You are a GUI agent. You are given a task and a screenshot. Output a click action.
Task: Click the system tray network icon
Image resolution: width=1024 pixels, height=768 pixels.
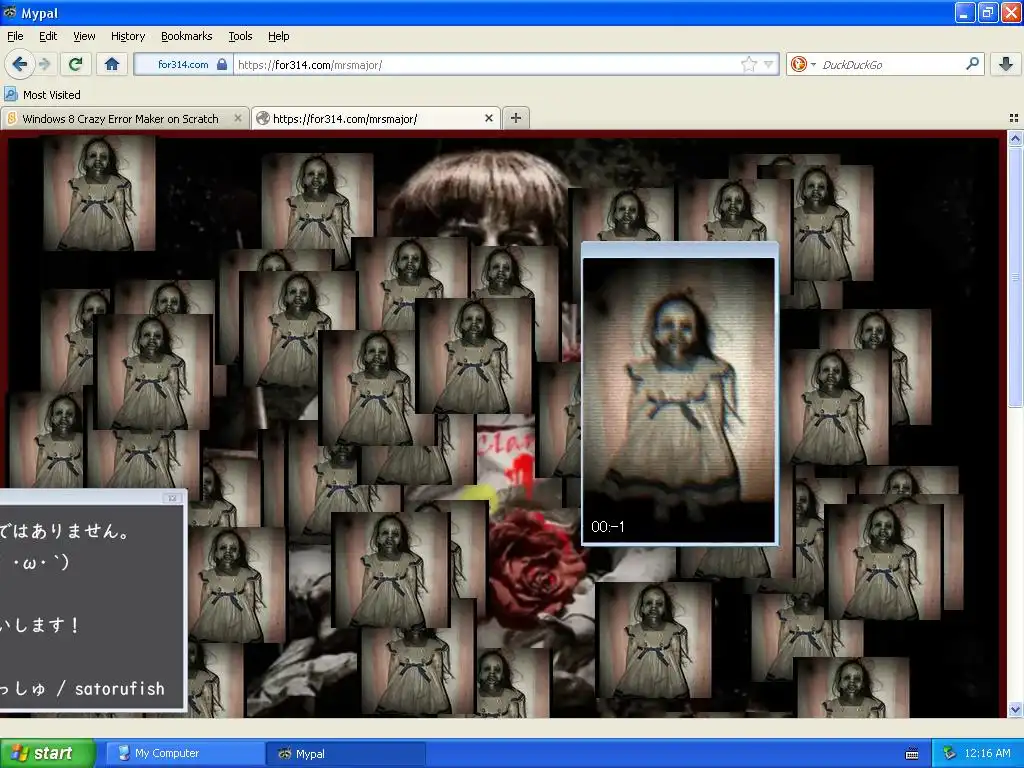(949, 753)
